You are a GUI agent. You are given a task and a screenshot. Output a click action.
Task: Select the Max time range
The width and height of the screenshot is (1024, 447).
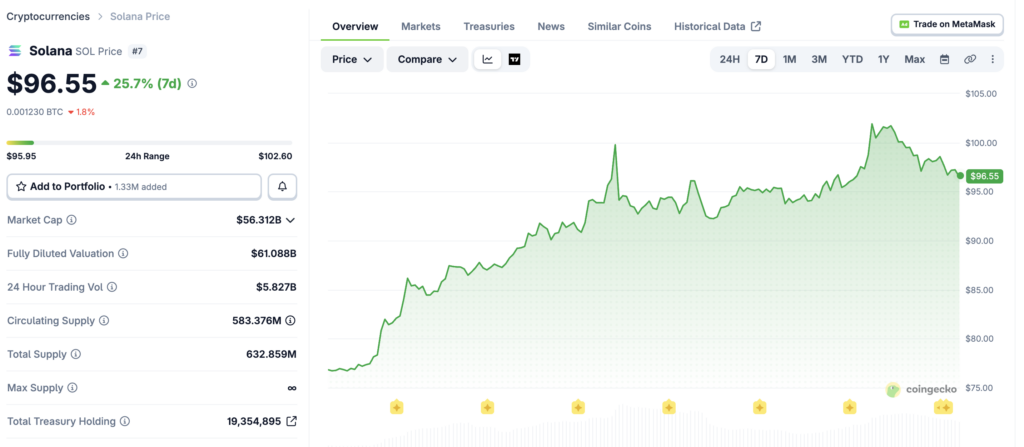click(914, 59)
